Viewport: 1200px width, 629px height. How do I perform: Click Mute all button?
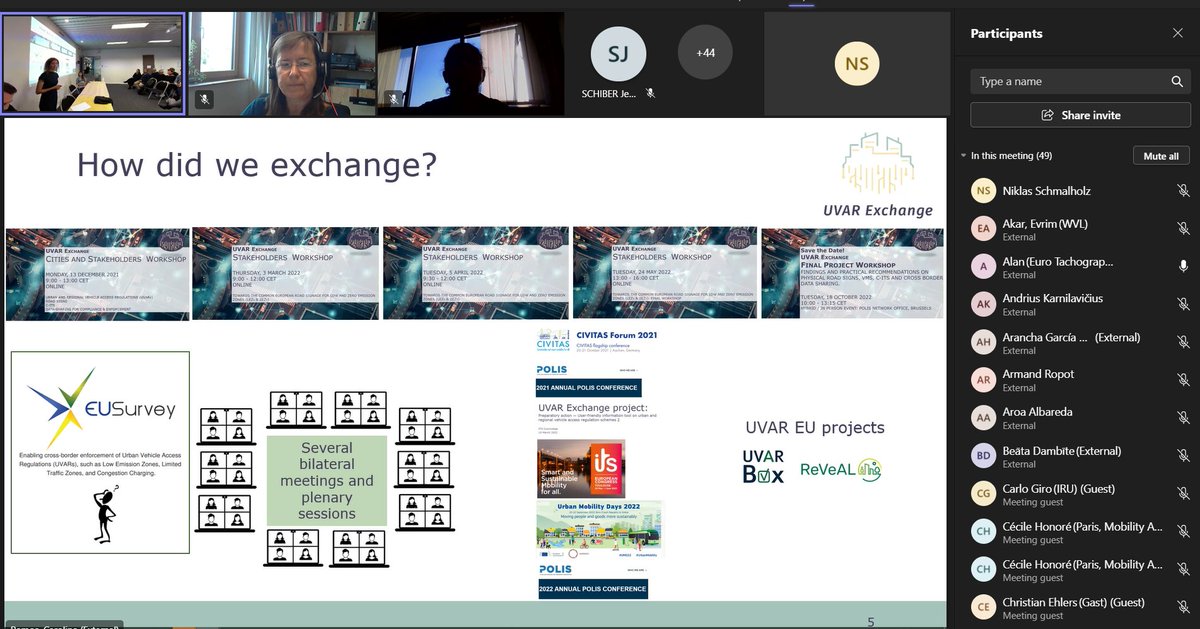[1161, 156]
